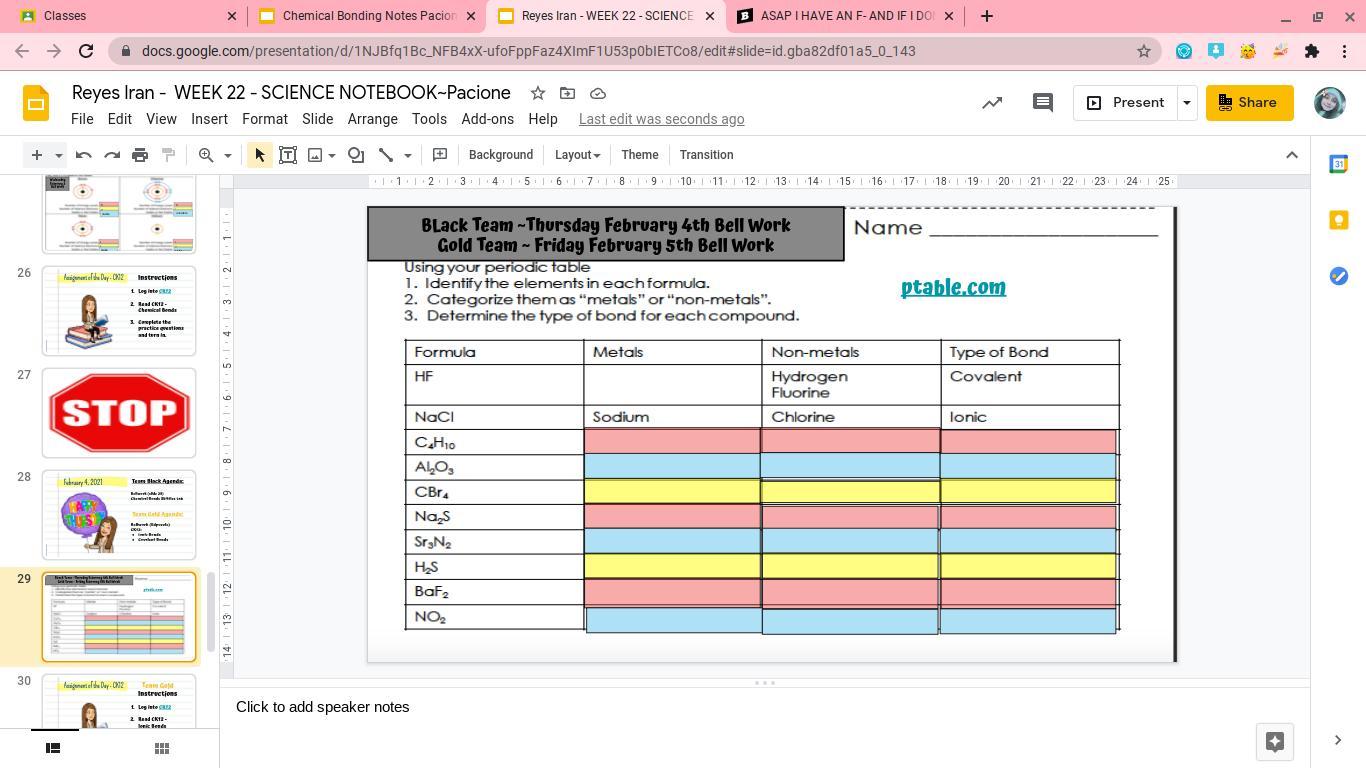Star this presentation

click(x=537, y=93)
